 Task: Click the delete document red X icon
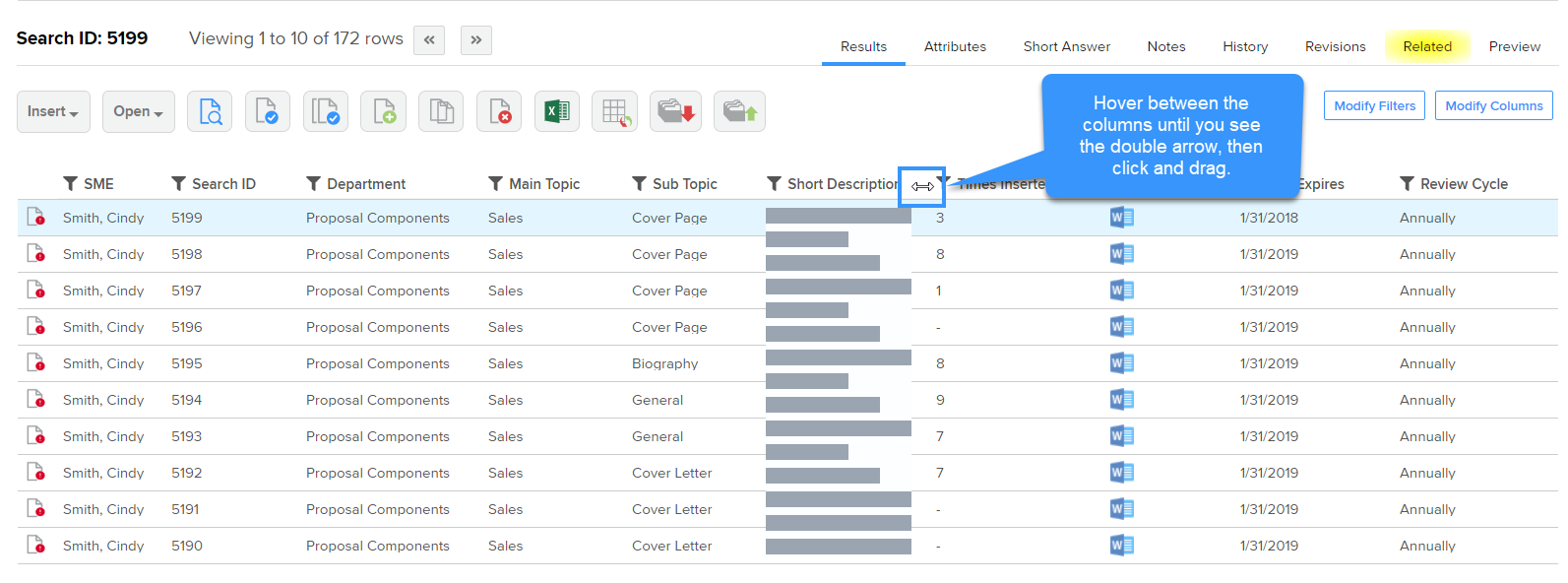pos(499,111)
